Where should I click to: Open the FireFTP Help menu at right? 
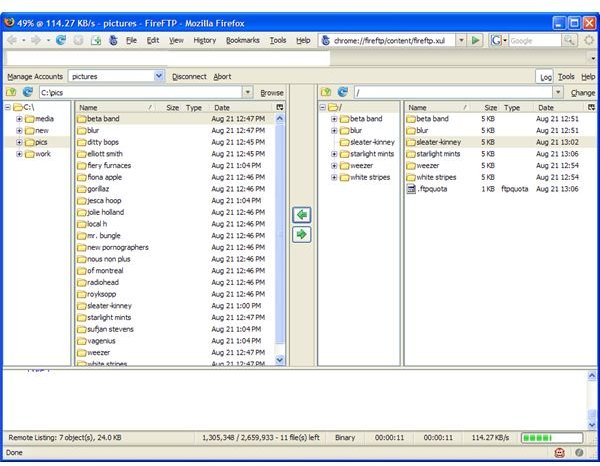588,77
